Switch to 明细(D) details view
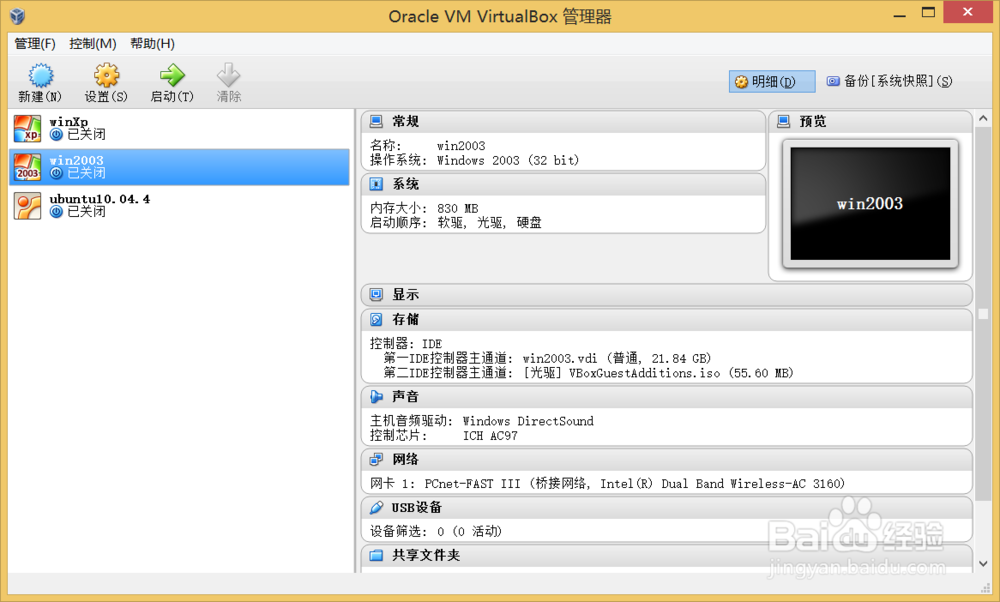 772,82
